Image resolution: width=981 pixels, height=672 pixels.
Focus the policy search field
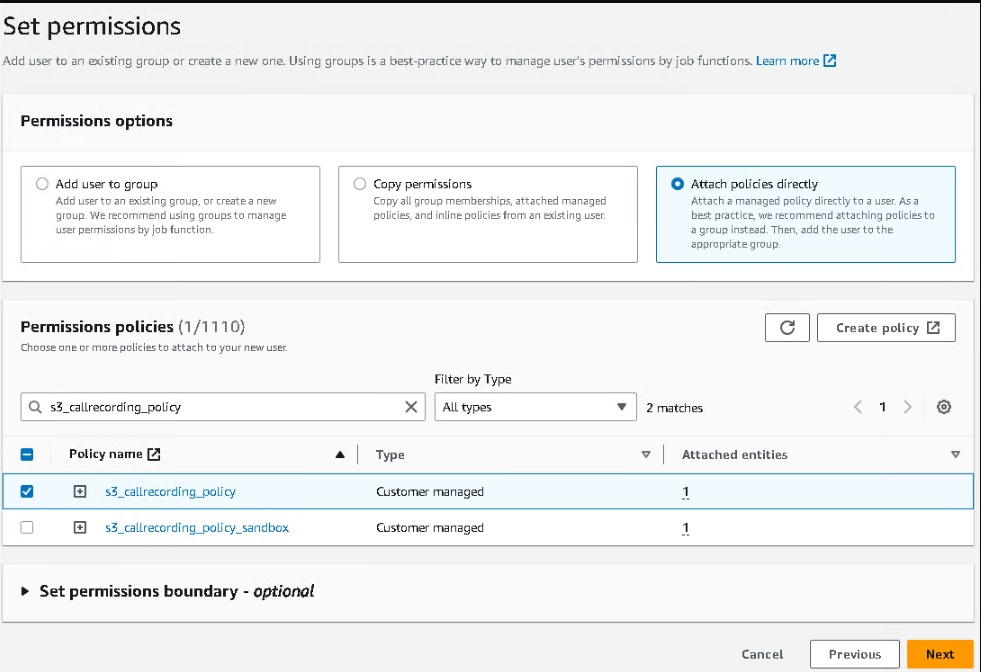tap(223, 407)
